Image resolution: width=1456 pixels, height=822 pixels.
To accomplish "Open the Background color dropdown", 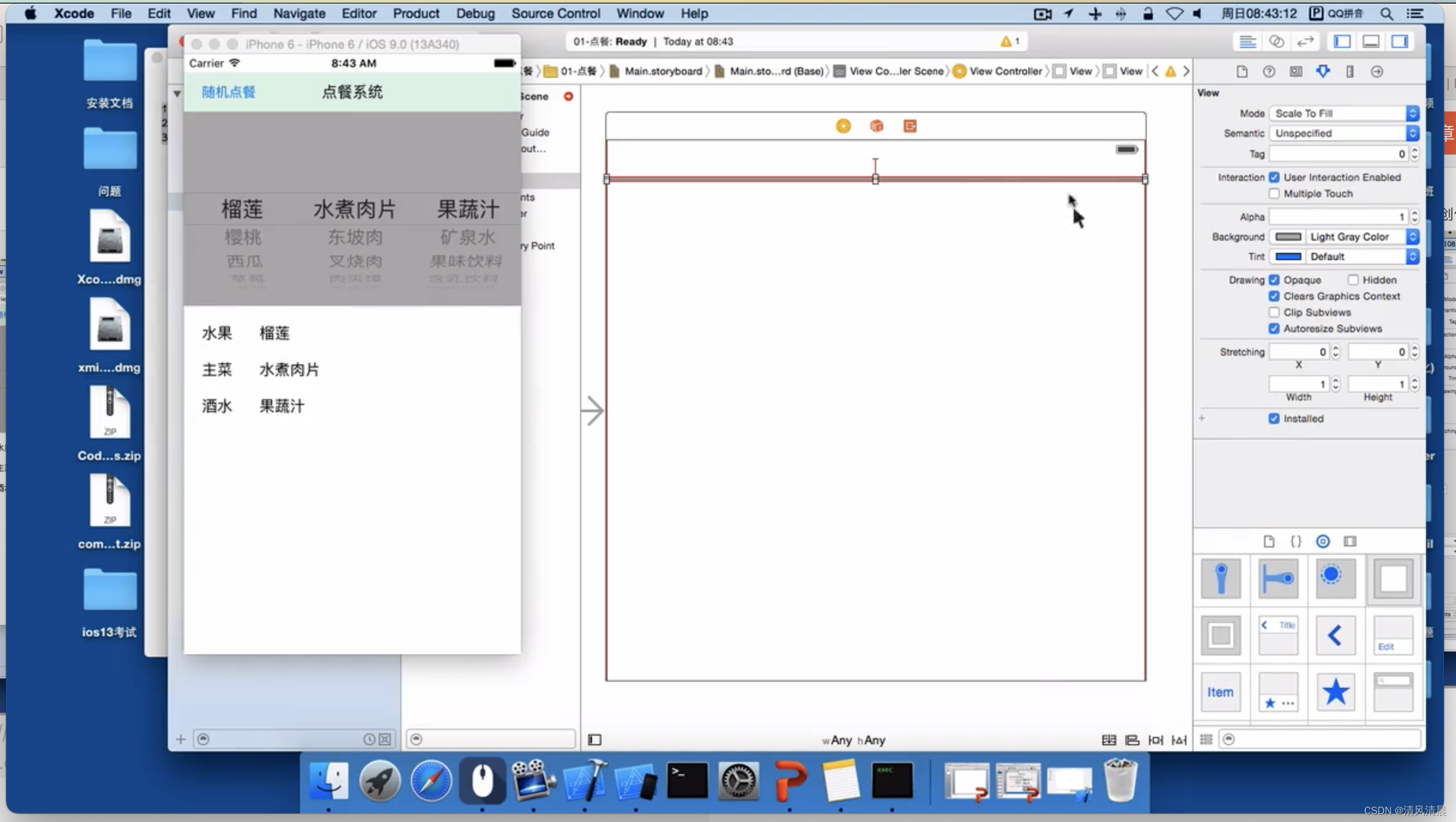I will (1361, 237).
